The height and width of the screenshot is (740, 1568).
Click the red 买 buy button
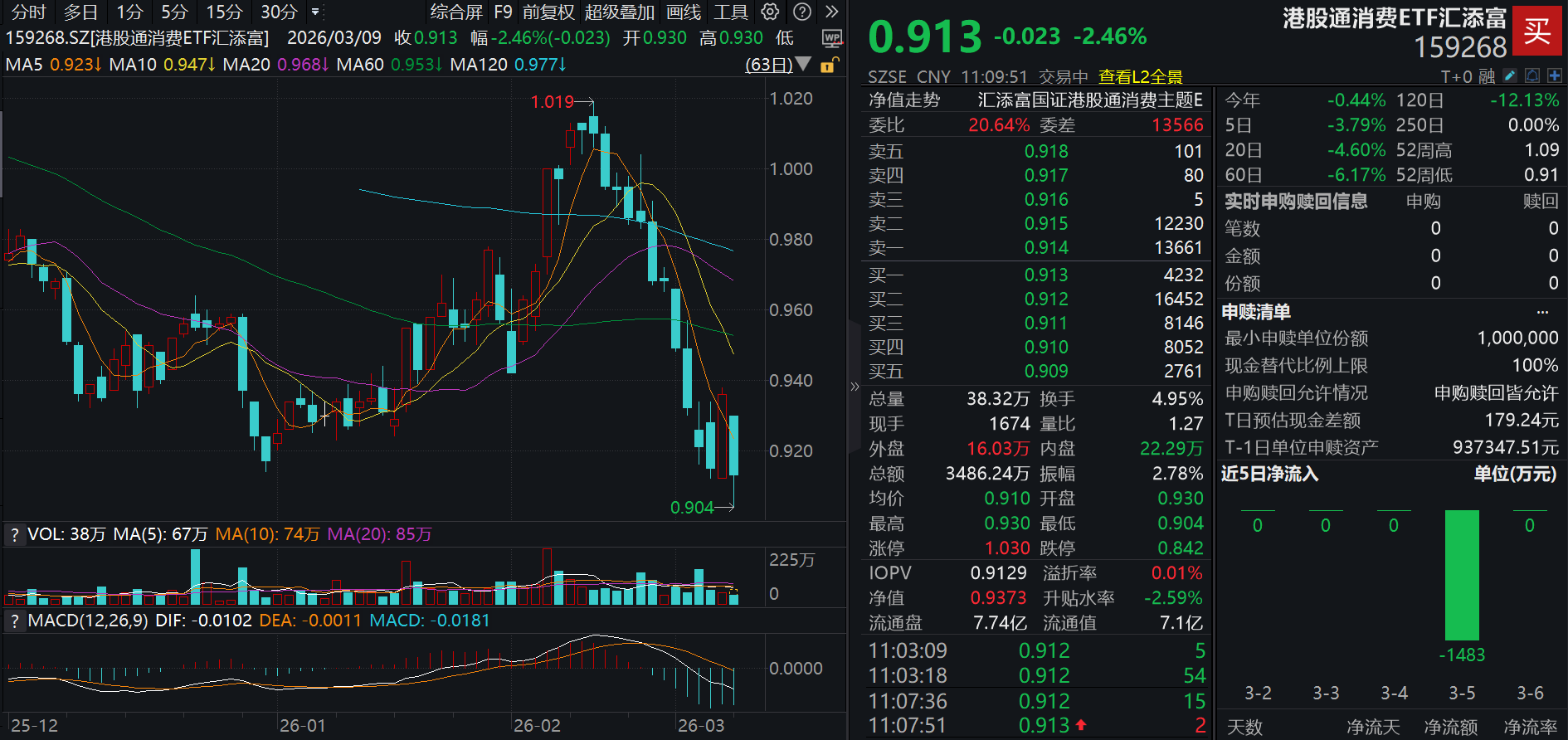1536,32
